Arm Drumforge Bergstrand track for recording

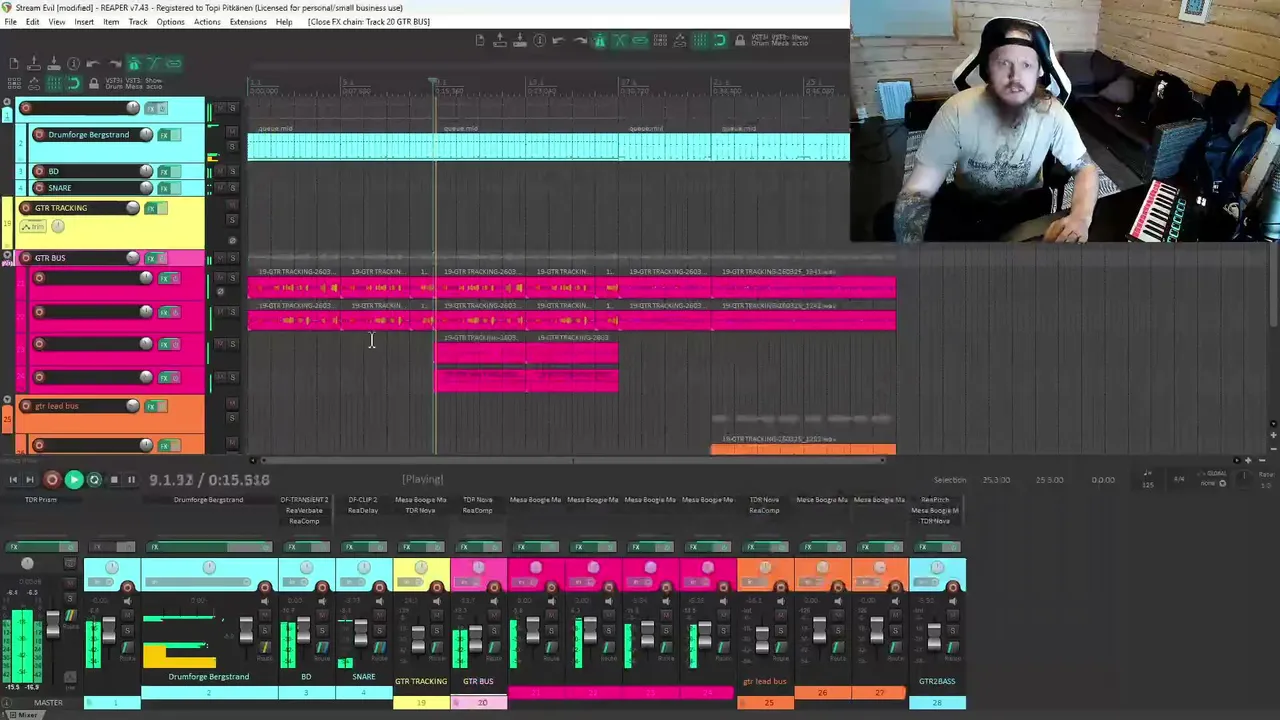coord(39,135)
